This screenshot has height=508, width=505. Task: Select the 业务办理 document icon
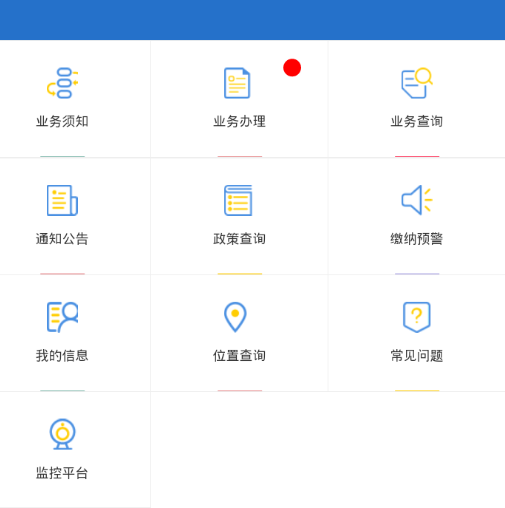pyautogui.click(x=237, y=83)
